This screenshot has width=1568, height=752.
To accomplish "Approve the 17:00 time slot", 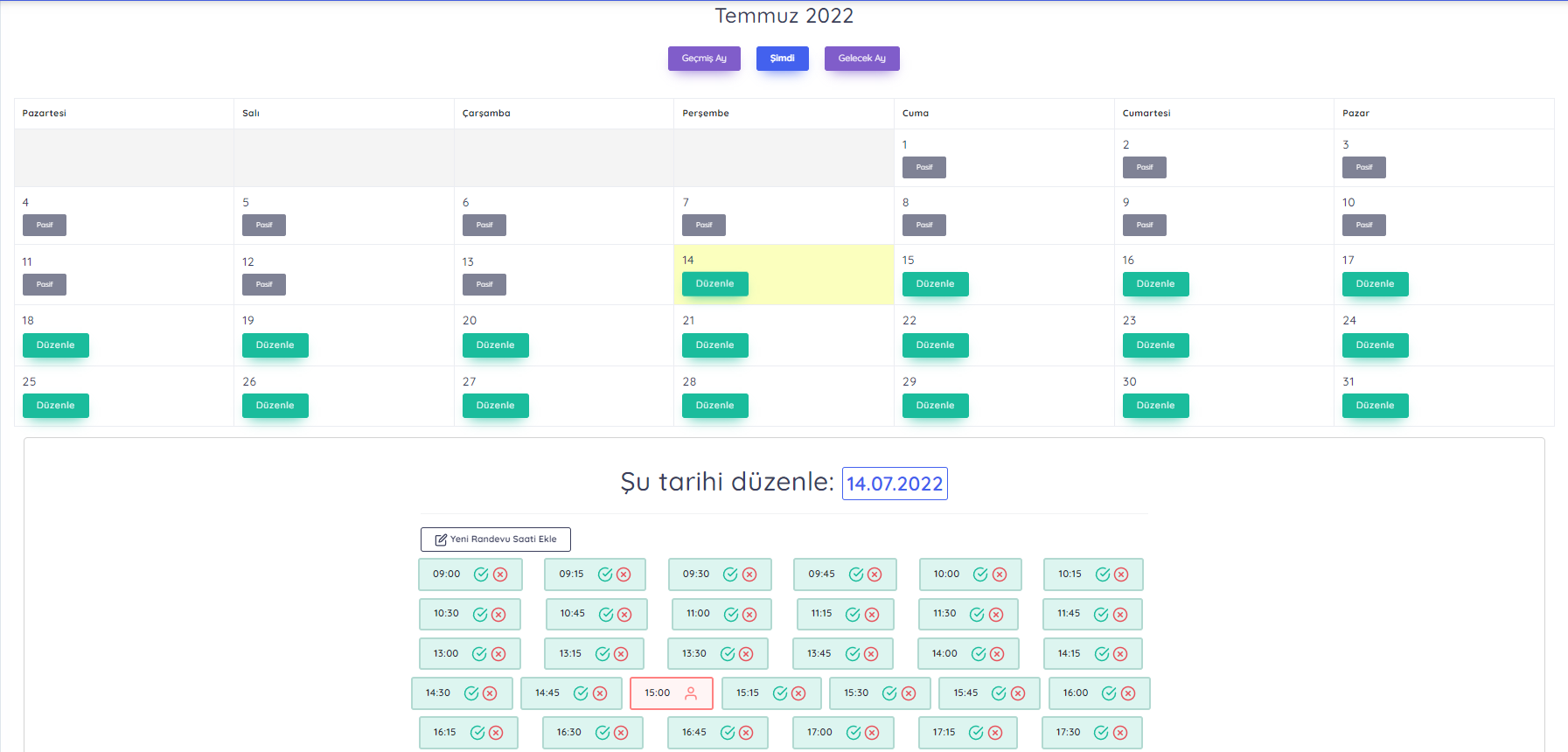I will tap(854, 733).
